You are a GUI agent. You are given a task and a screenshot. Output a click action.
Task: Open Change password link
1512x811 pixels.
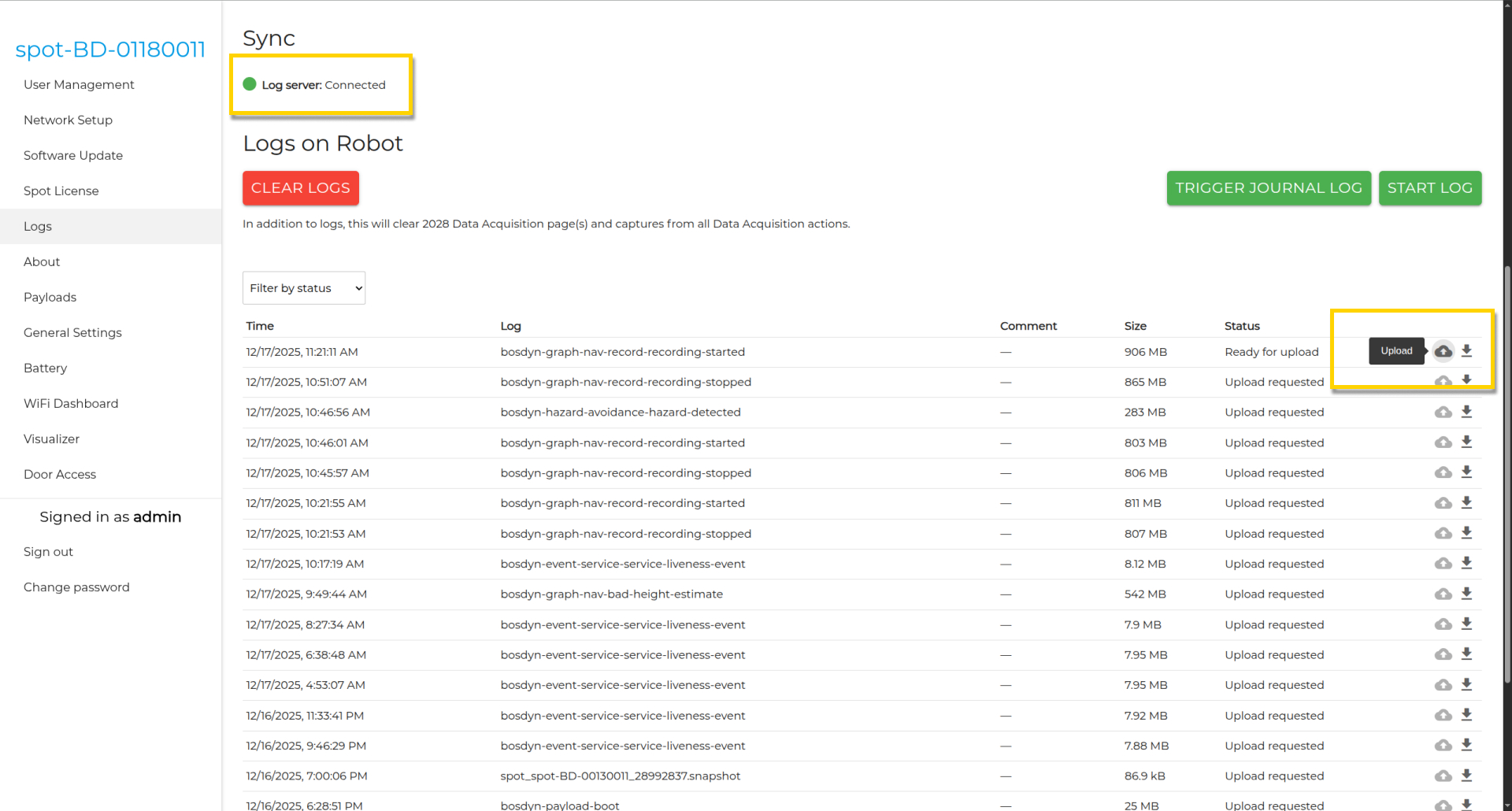pyautogui.click(x=76, y=587)
